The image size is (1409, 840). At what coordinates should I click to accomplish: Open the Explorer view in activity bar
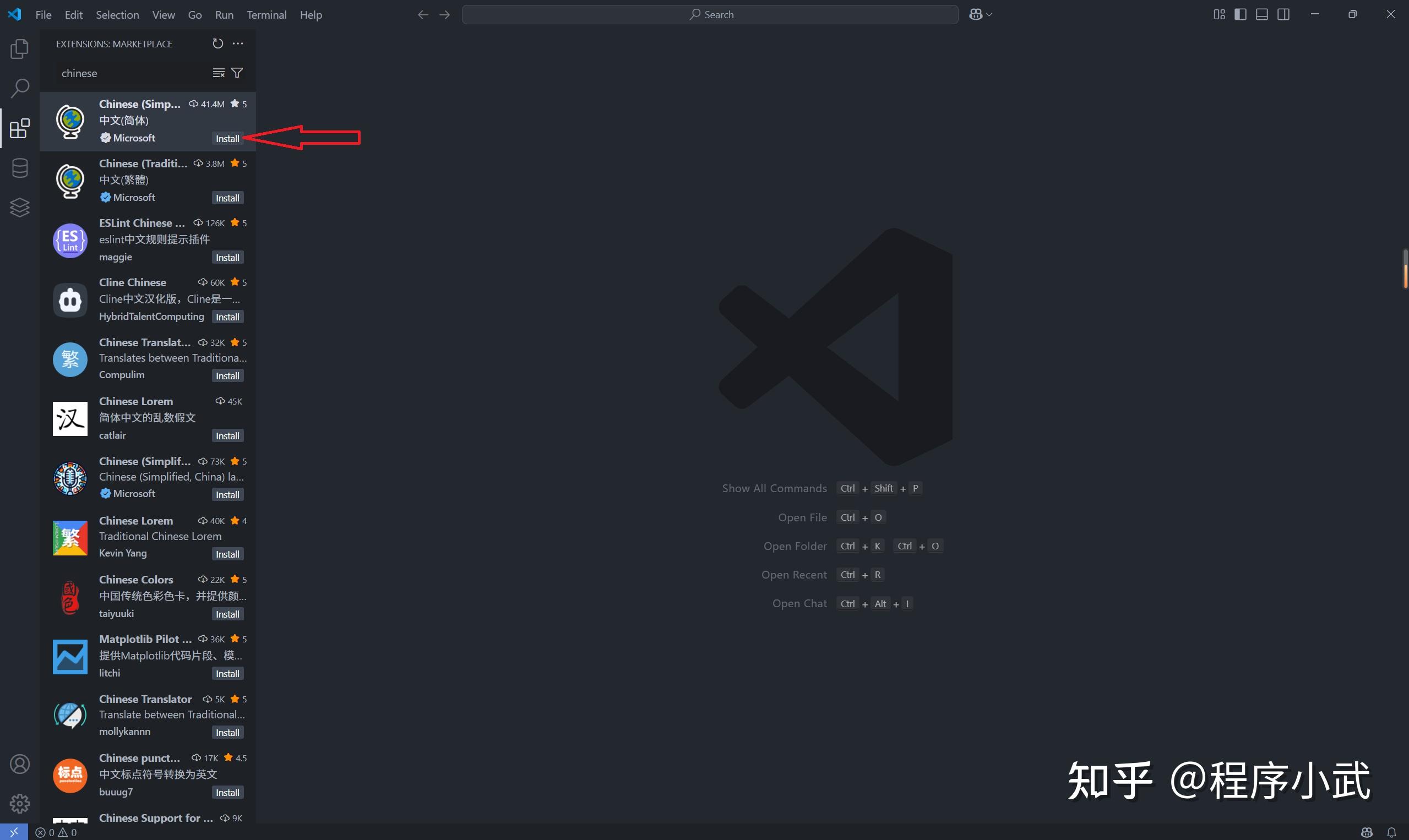coord(20,48)
